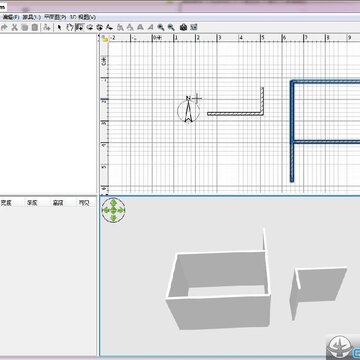Select the hand pan tool
Screen dimensions: 360x360
coord(69,27)
